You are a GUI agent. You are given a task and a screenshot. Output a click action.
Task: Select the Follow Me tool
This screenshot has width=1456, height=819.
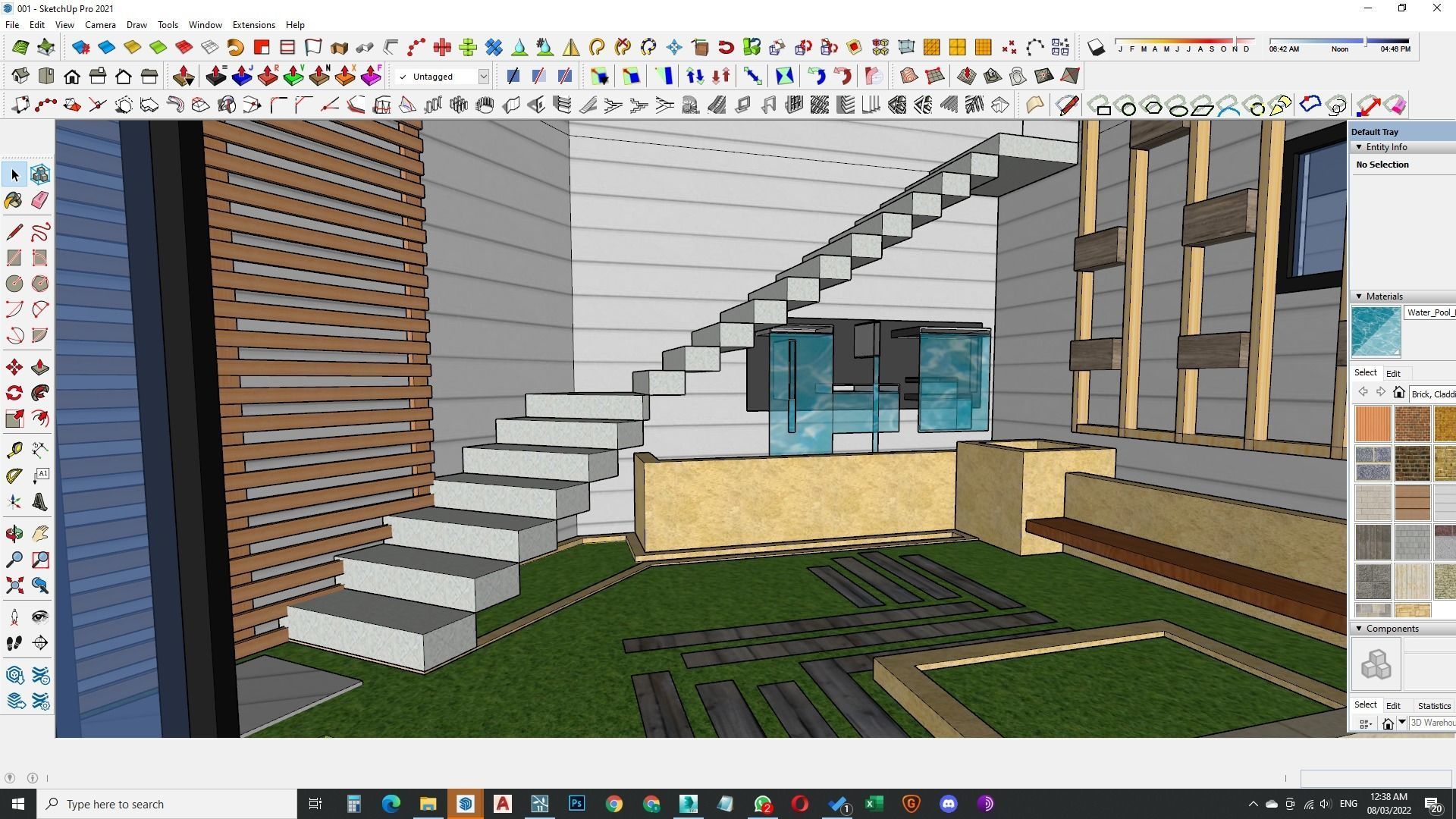40,394
